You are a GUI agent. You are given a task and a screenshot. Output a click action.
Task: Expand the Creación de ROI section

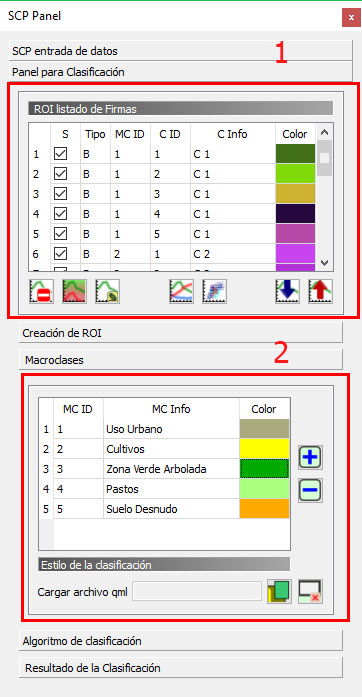(181, 332)
